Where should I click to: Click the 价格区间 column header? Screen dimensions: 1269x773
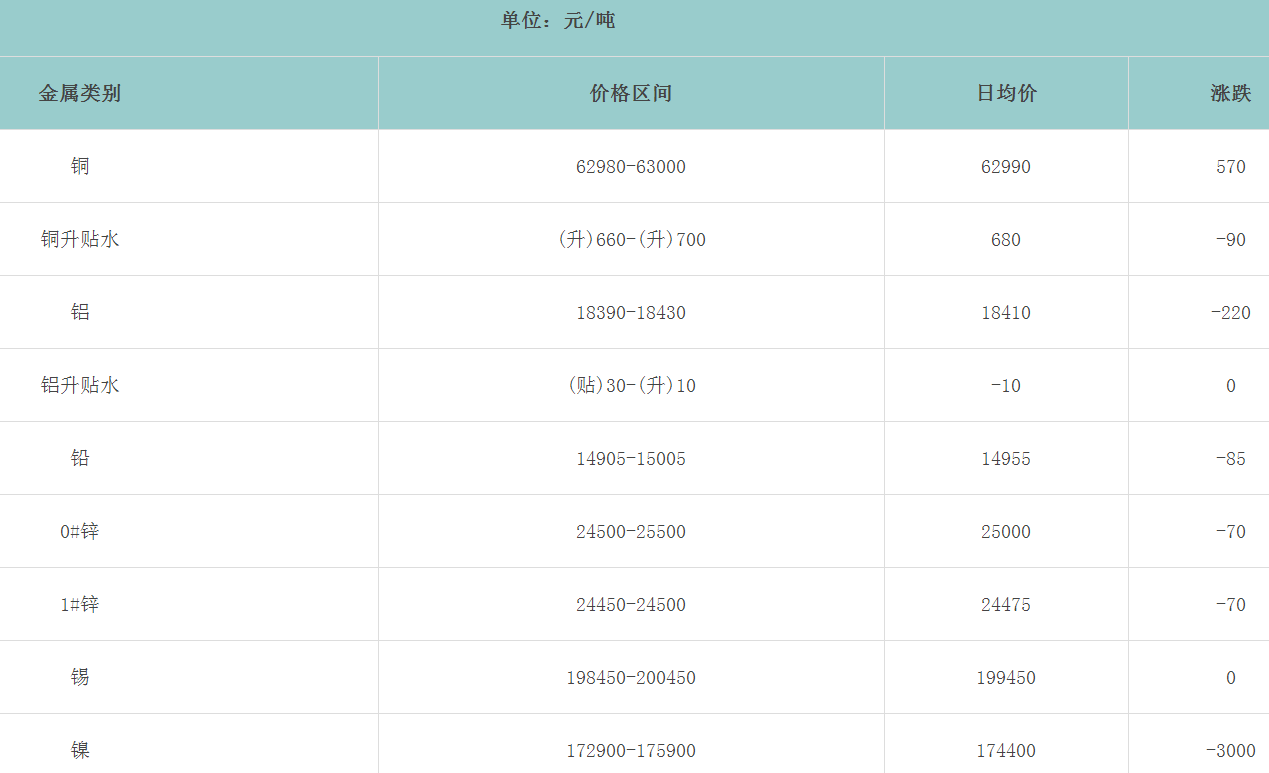[631, 94]
